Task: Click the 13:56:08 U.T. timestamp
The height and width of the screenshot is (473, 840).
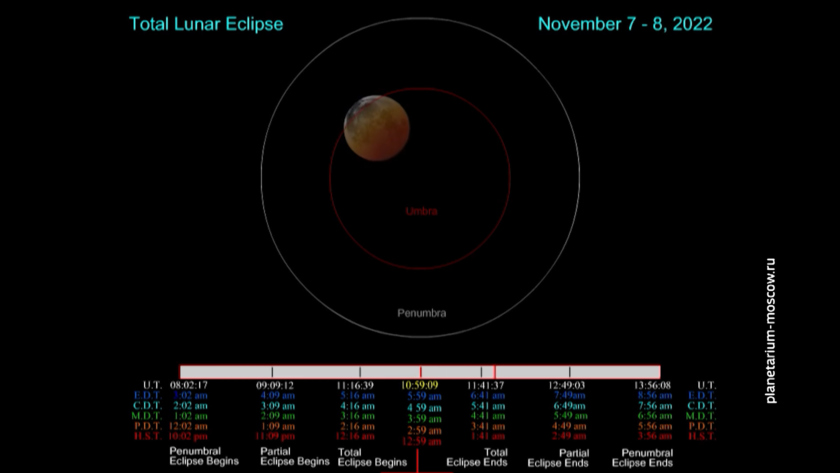Action: click(652, 385)
